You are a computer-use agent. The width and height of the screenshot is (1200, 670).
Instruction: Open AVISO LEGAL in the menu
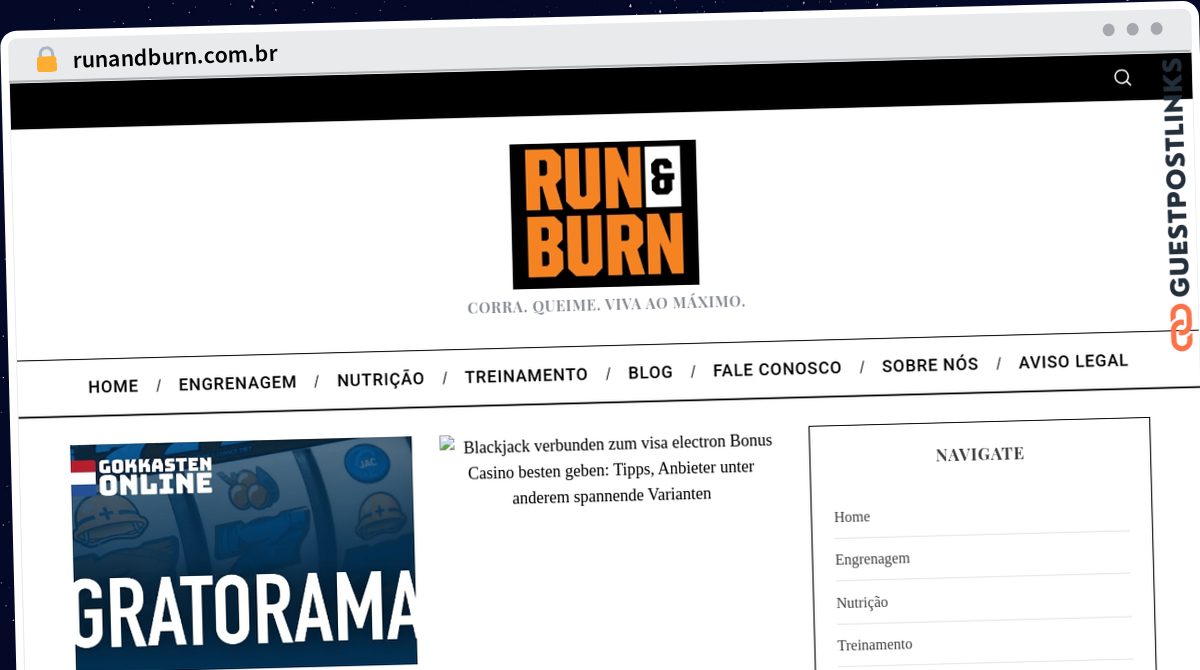(x=1073, y=361)
